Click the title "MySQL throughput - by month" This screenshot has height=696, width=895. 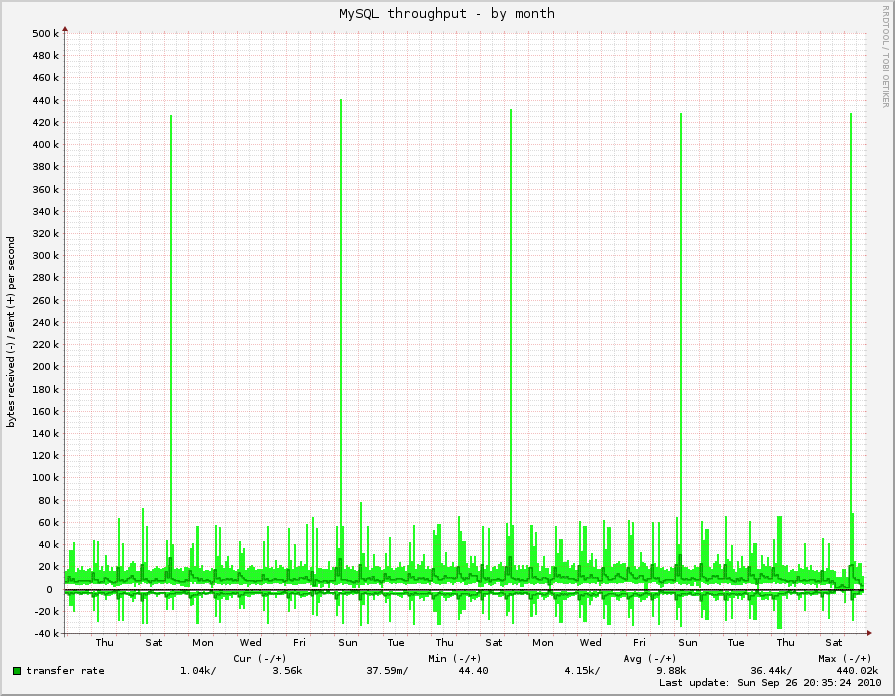(447, 14)
